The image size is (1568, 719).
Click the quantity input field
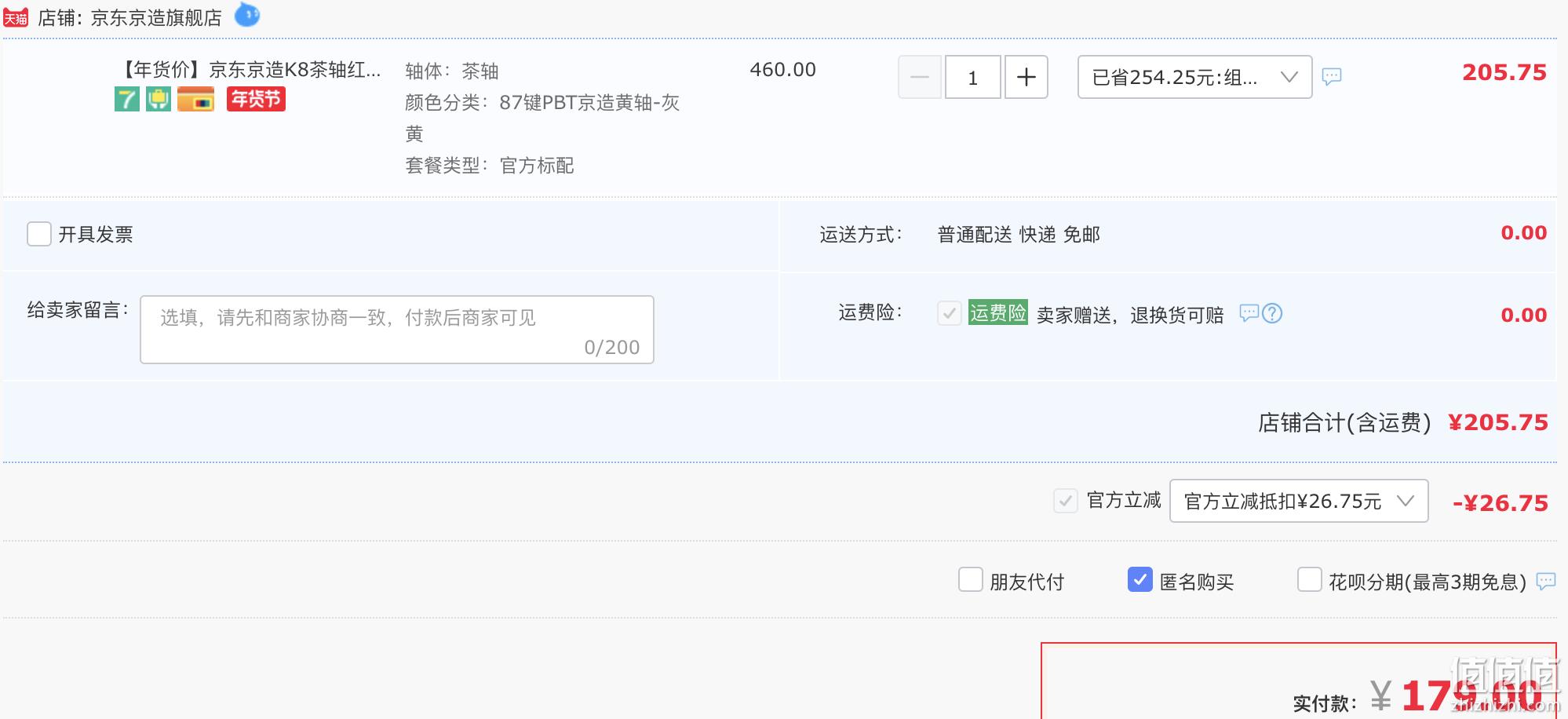point(973,77)
